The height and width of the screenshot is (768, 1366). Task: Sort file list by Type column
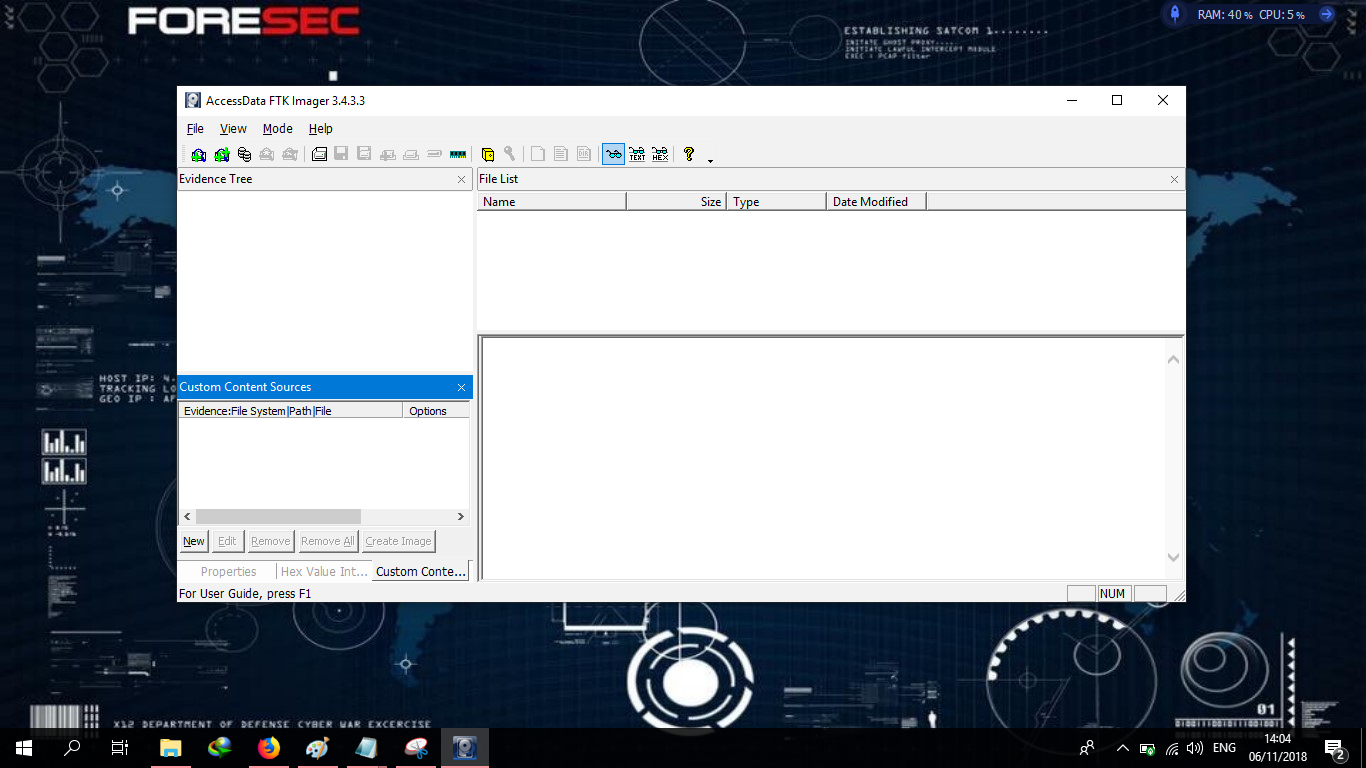pos(776,202)
